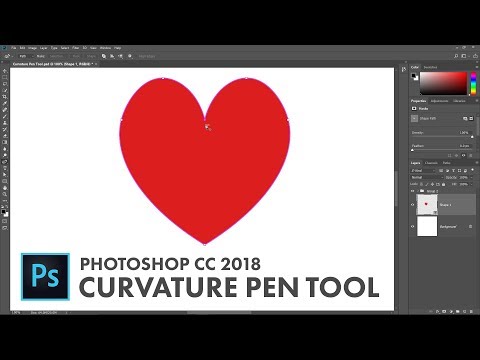Viewport: 480px width, 360px height.
Task: Select the History Brush tool
Action: click(5, 129)
